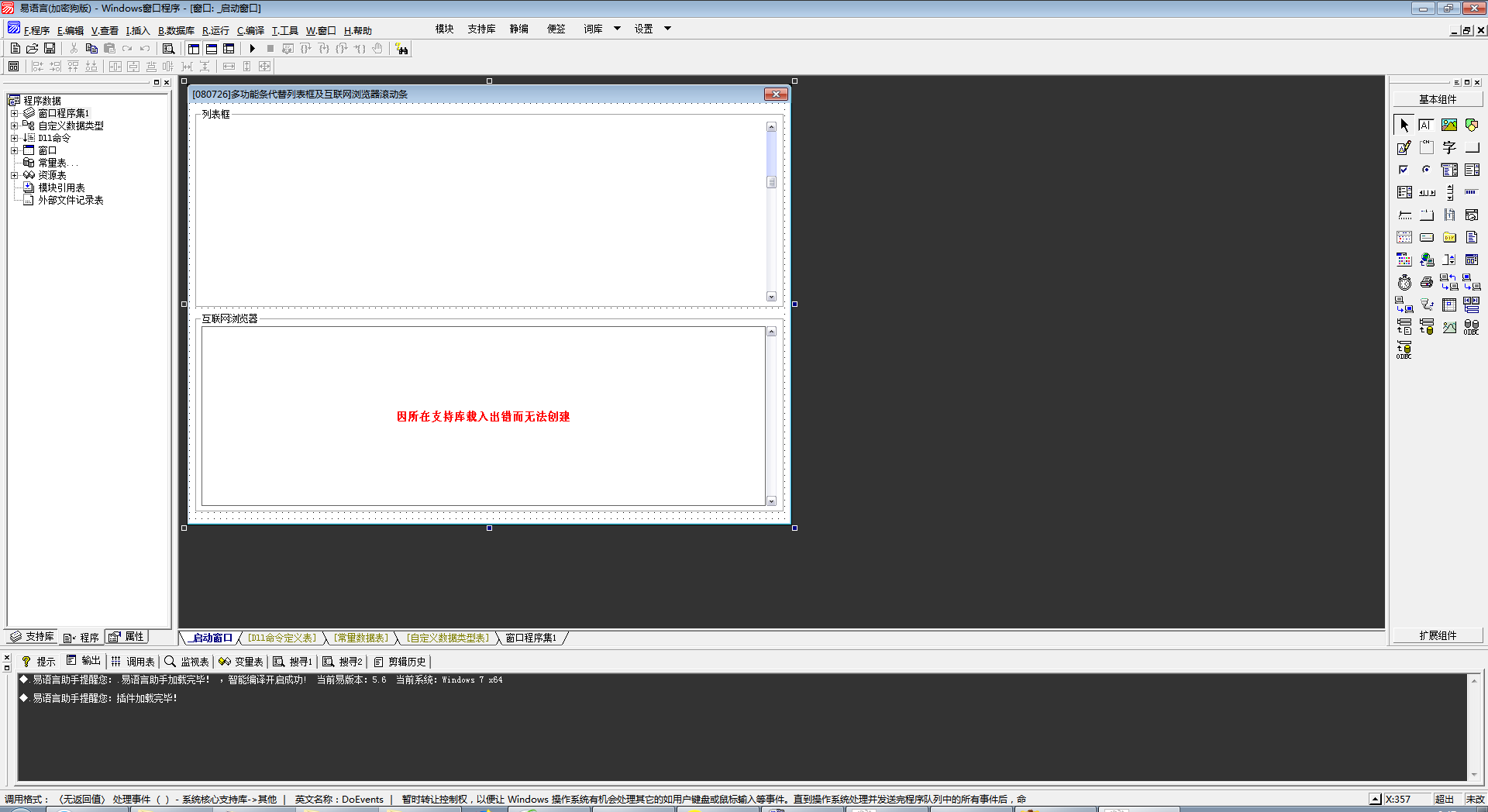Click the 基本组件 palette header button
The width and height of the screenshot is (1488, 812).
pyautogui.click(x=1438, y=99)
